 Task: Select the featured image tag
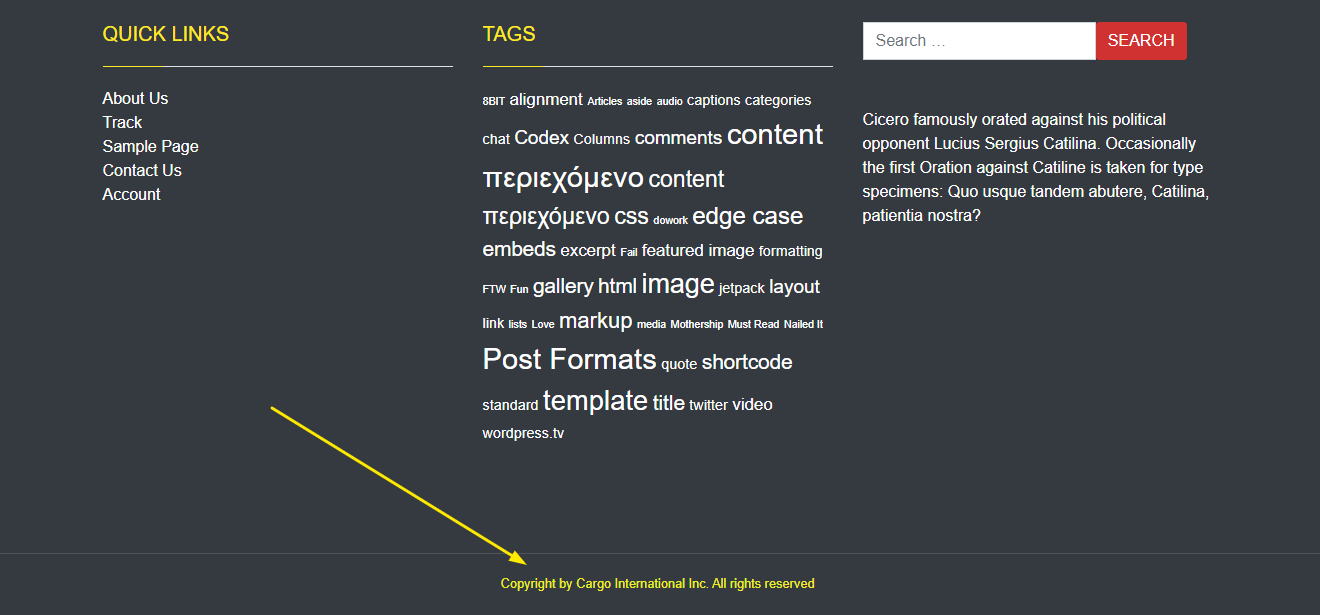click(x=698, y=250)
